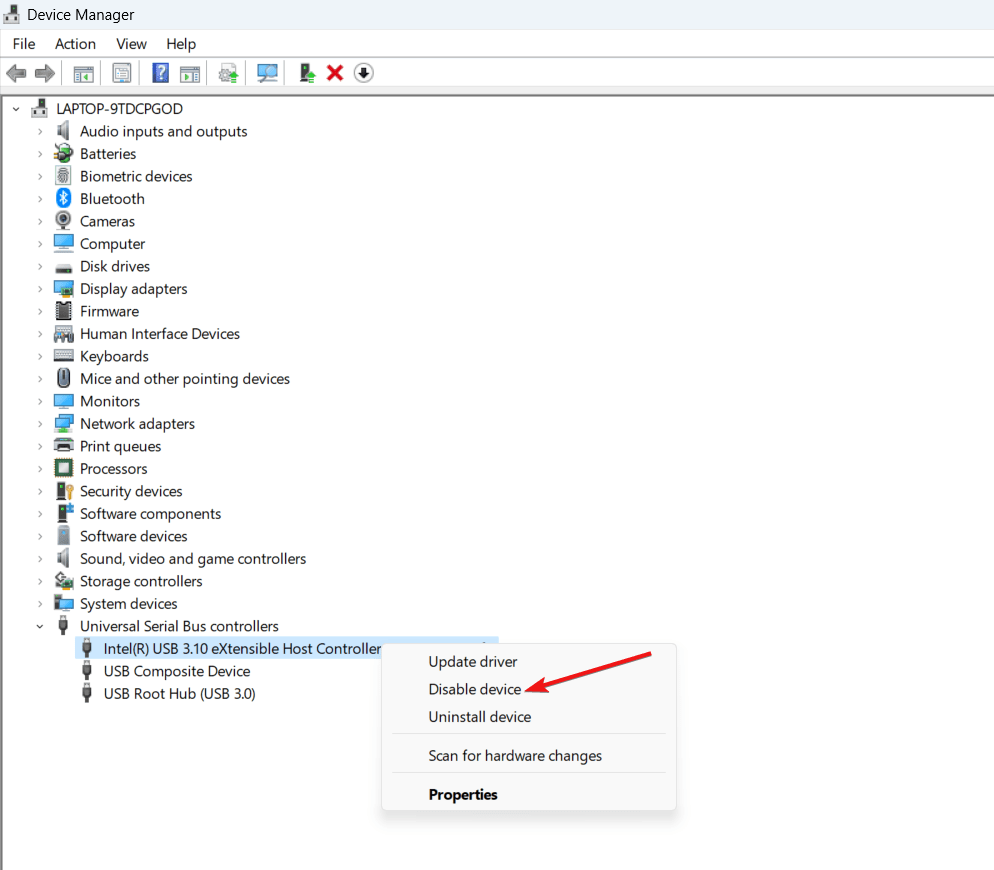This screenshot has width=994, height=870.
Task: Select Human Interface Devices label
Action: tap(160, 334)
